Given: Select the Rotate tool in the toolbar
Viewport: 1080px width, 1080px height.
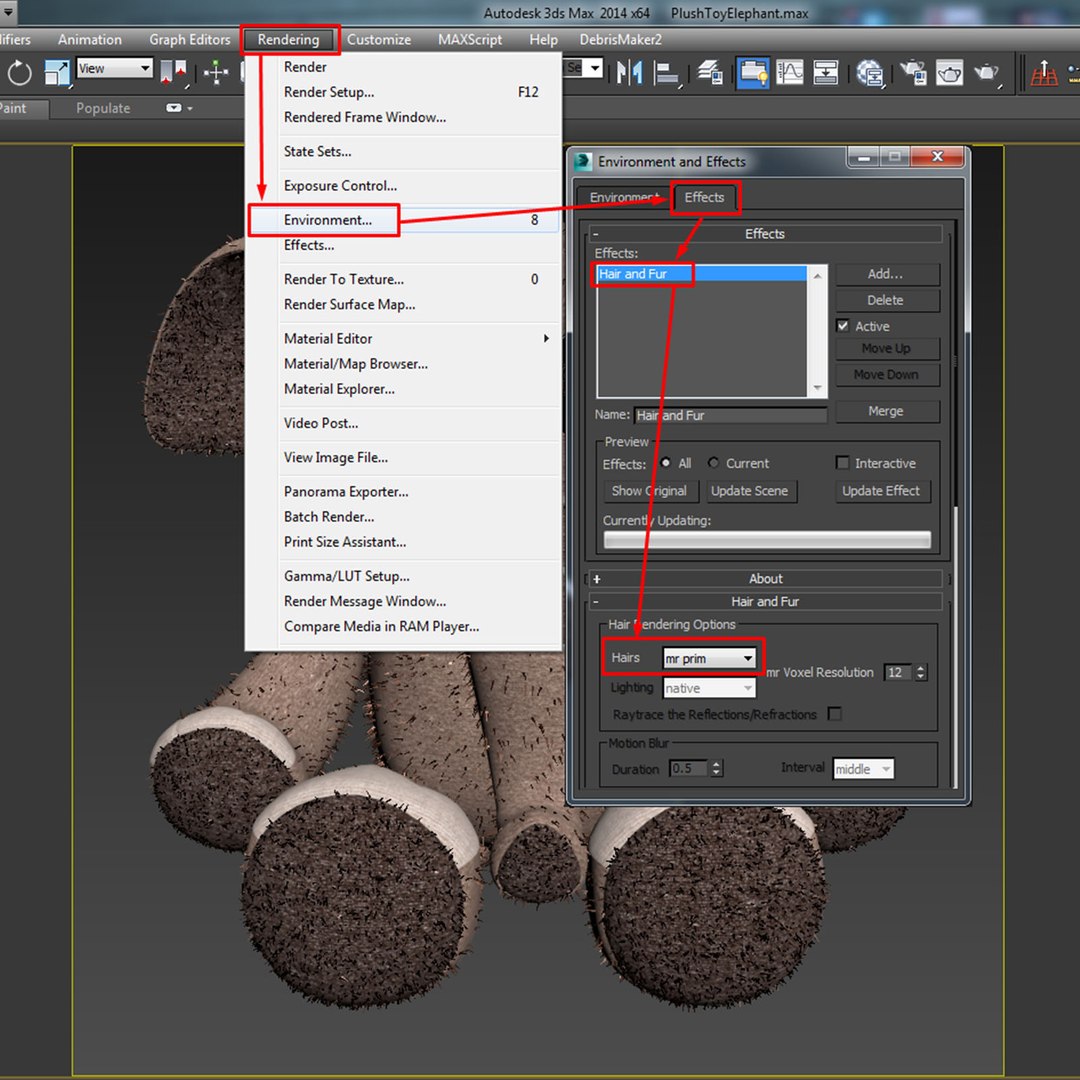Looking at the screenshot, I should 19,72.
